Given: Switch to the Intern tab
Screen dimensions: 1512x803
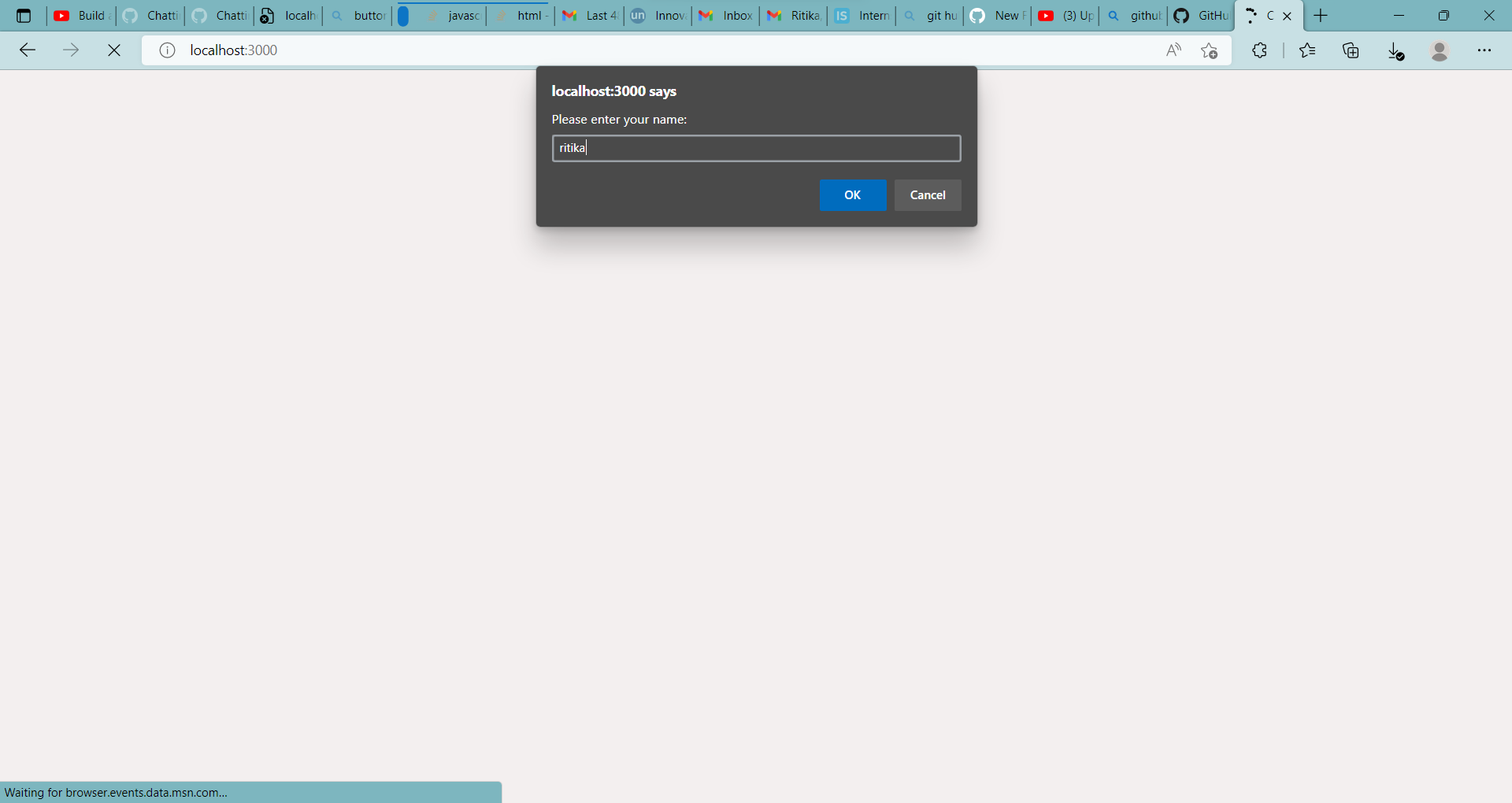Looking at the screenshot, I should click(x=862, y=16).
